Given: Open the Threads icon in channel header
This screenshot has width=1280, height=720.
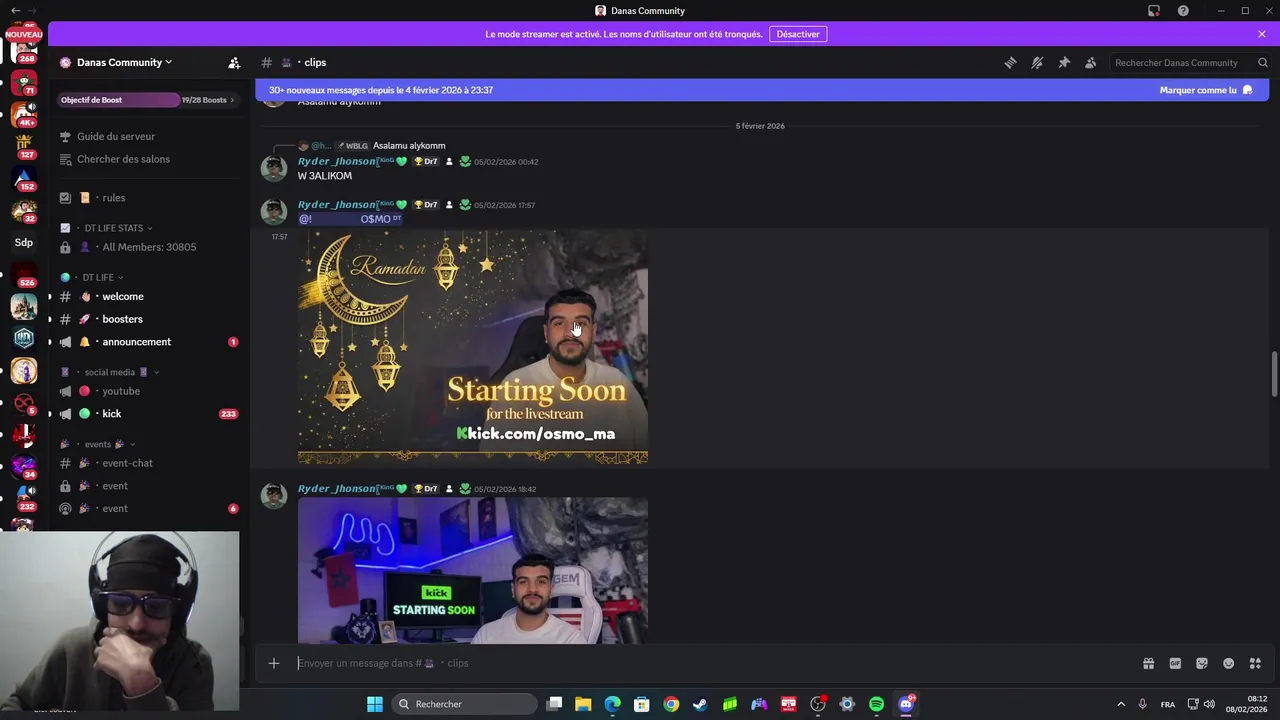Looking at the screenshot, I should coord(1010,62).
